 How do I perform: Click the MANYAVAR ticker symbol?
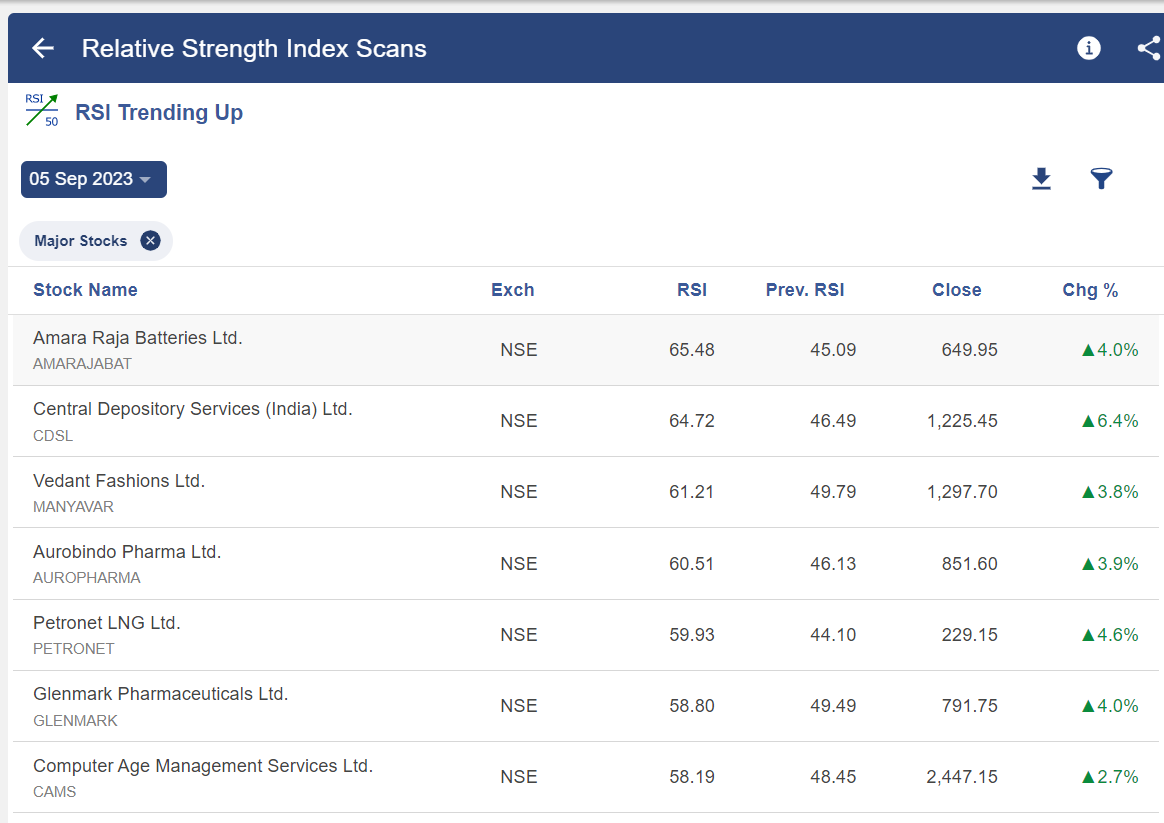point(73,507)
